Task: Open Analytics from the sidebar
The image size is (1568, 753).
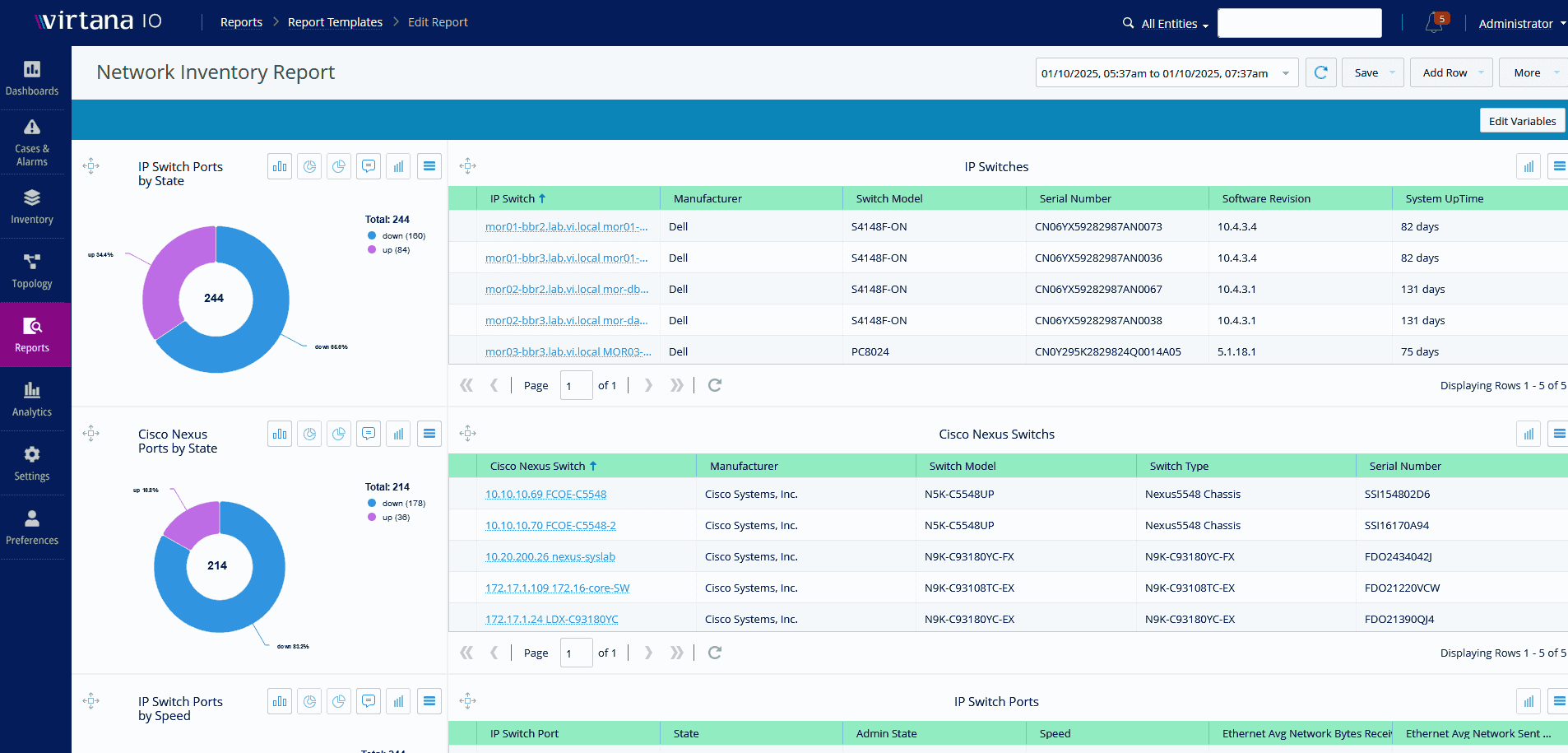Action: coord(32,399)
